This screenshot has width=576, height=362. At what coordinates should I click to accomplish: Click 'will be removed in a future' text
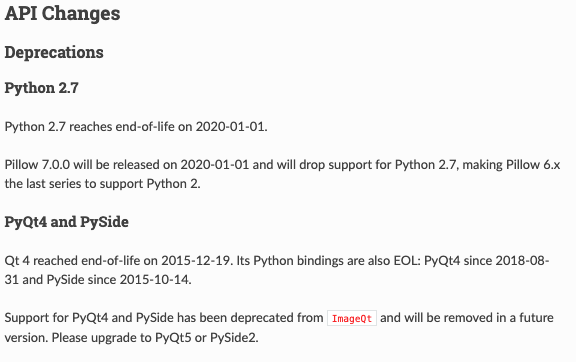479,318
